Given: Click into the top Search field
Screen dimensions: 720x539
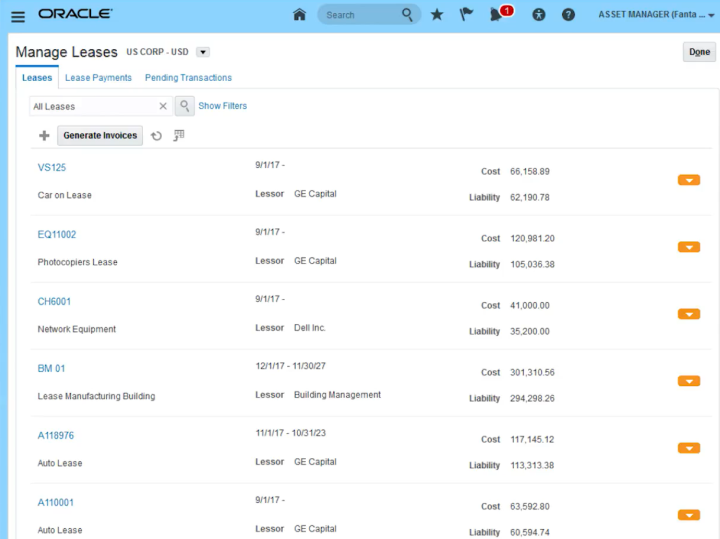Looking at the screenshot, I should (x=360, y=15).
